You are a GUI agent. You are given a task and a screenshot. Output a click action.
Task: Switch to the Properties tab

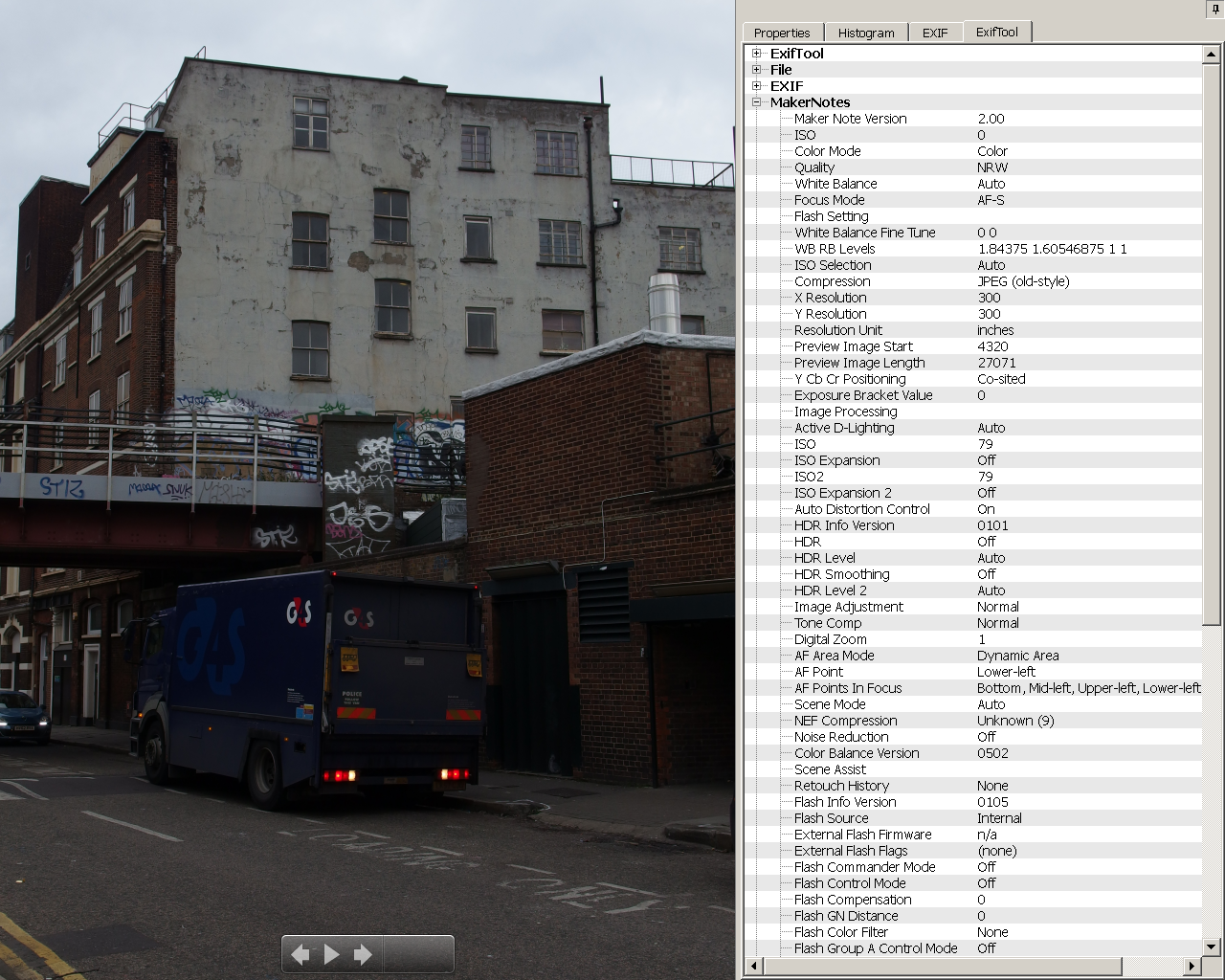(x=782, y=33)
